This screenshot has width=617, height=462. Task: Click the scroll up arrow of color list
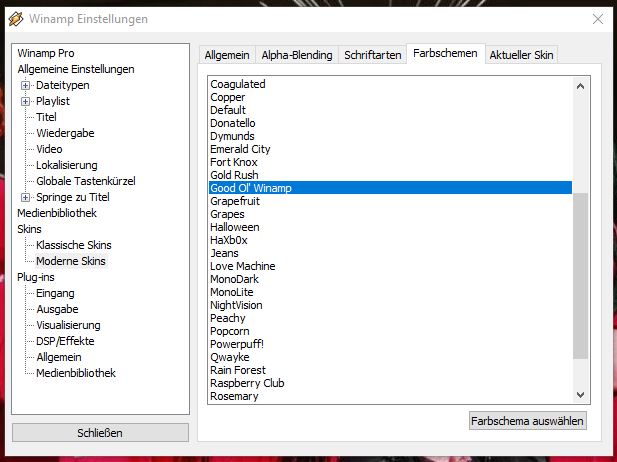click(580, 86)
